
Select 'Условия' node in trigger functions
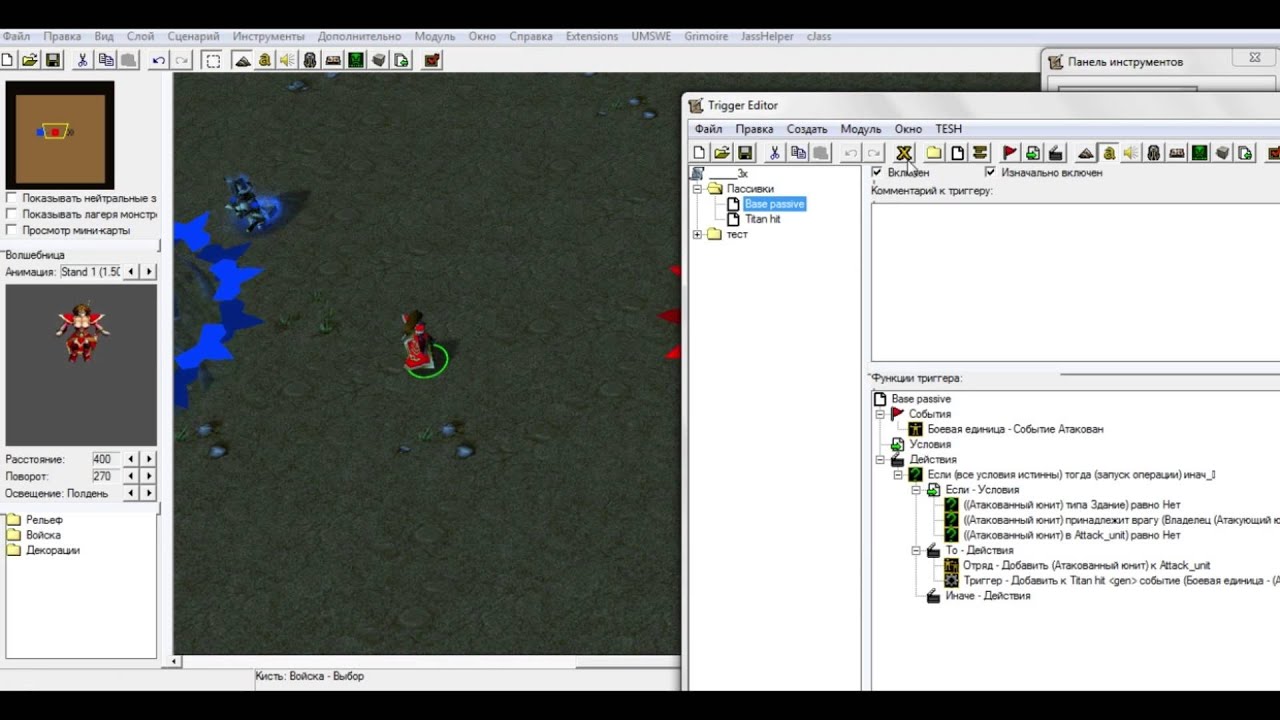pyautogui.click(x=930, y=444)
